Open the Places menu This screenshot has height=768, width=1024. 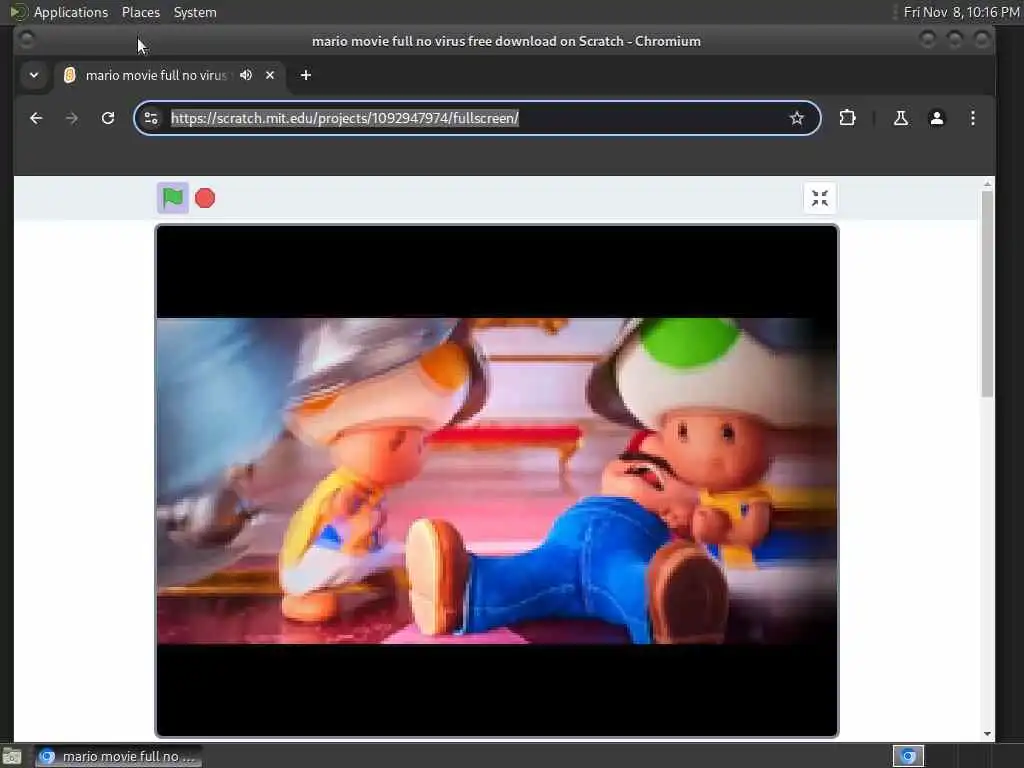[140, 12]
